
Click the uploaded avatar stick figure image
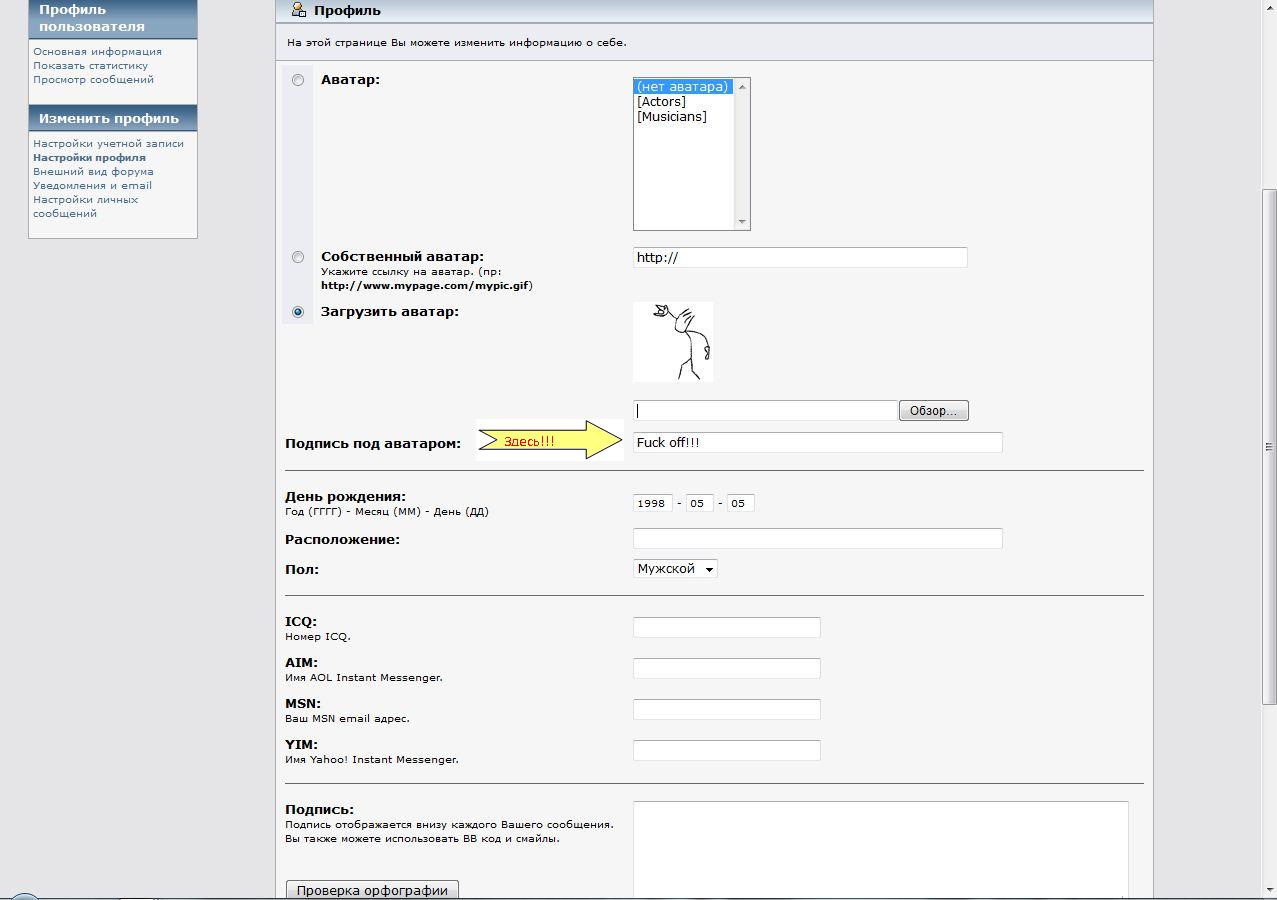pos(673,342)
